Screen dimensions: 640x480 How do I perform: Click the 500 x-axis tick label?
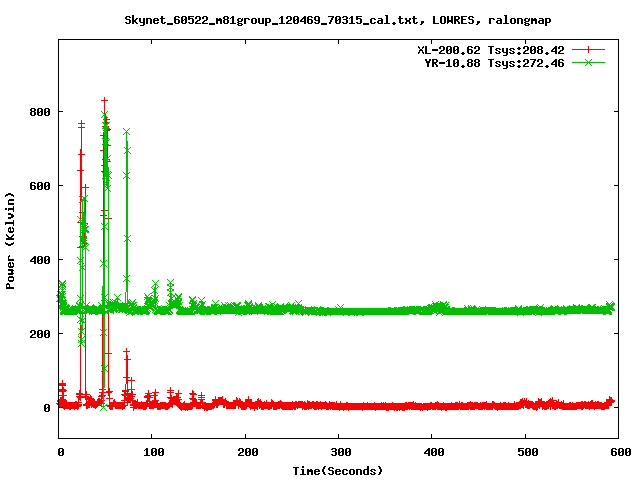(x=527, y=452)
